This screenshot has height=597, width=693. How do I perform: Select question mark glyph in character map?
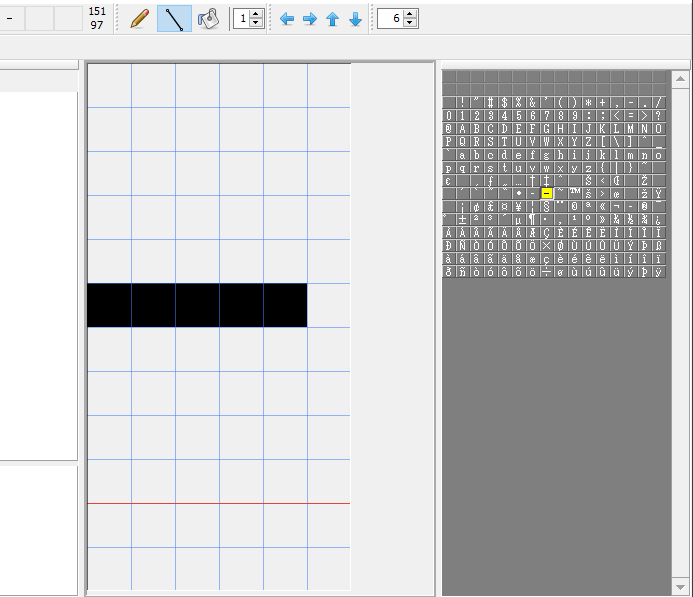659,116
